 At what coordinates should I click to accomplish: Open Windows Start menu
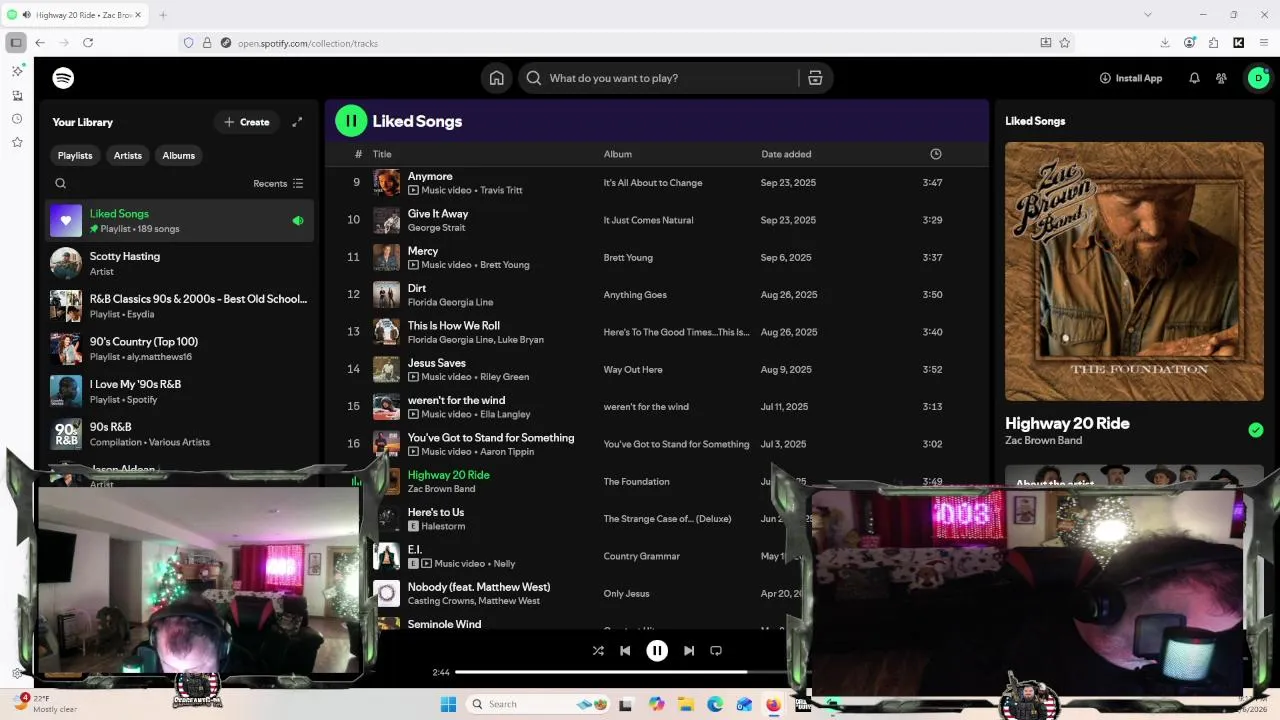(449, 704)
